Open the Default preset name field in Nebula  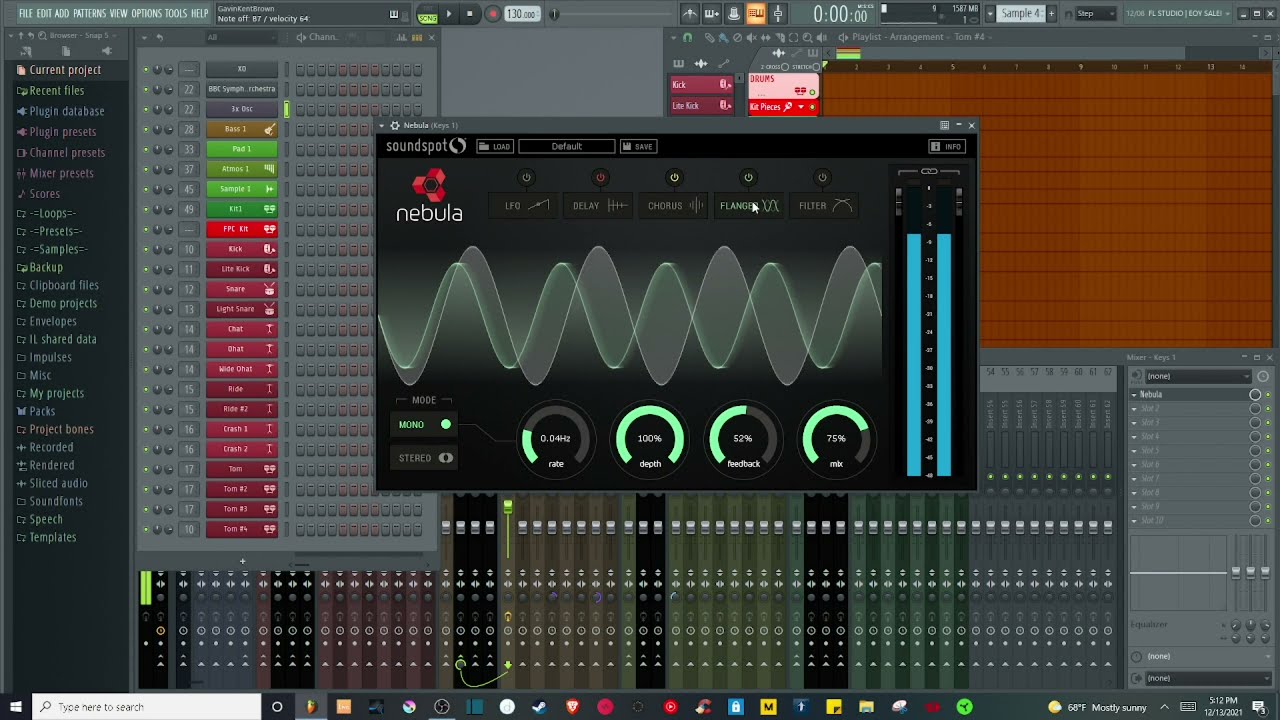(x=566, y=147)
